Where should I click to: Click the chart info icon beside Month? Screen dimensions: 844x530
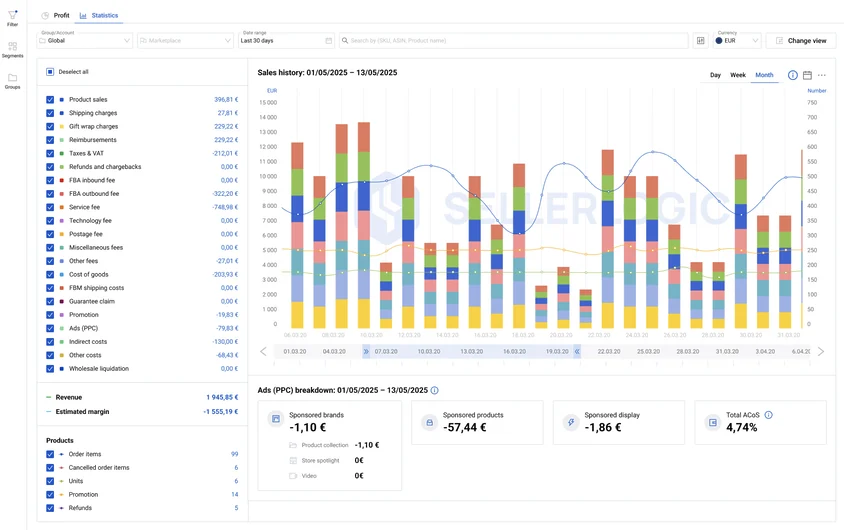(792, 75)
